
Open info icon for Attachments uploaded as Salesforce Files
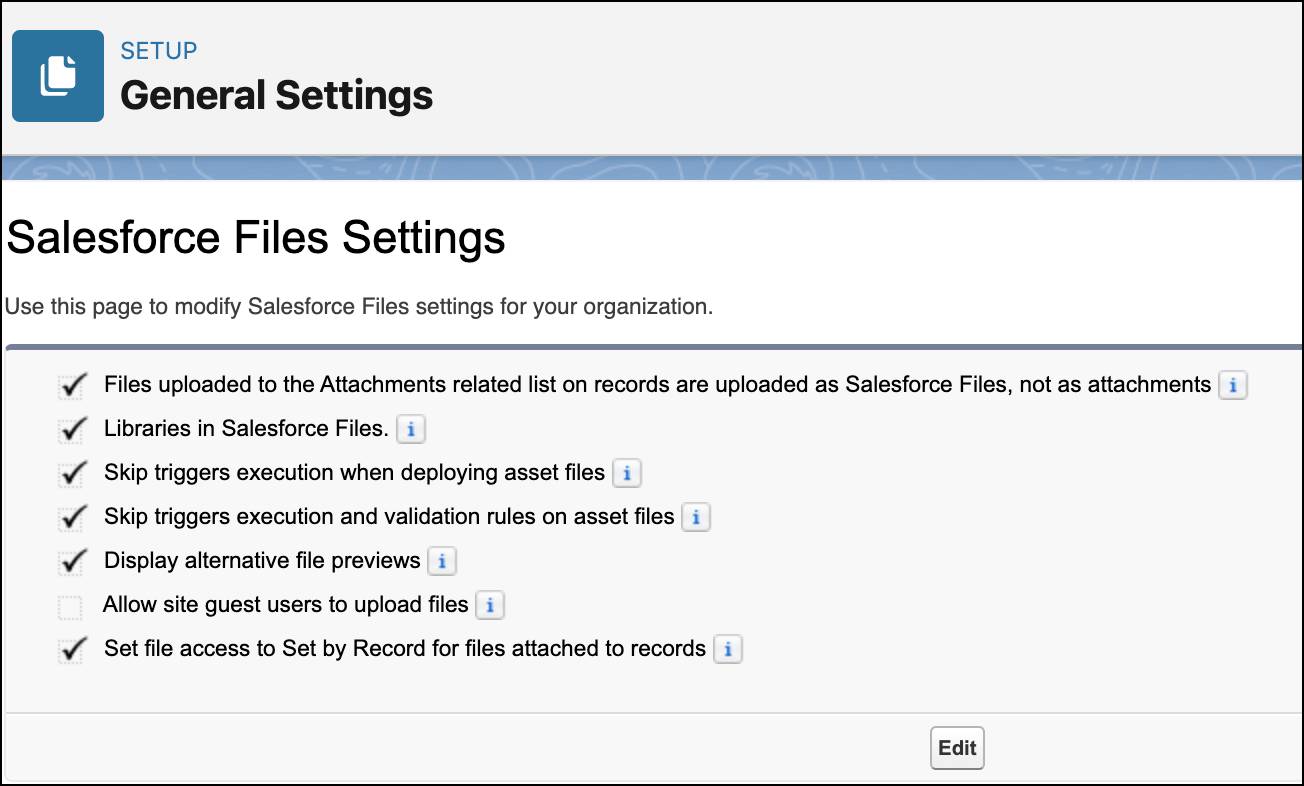coord(1232,385)
